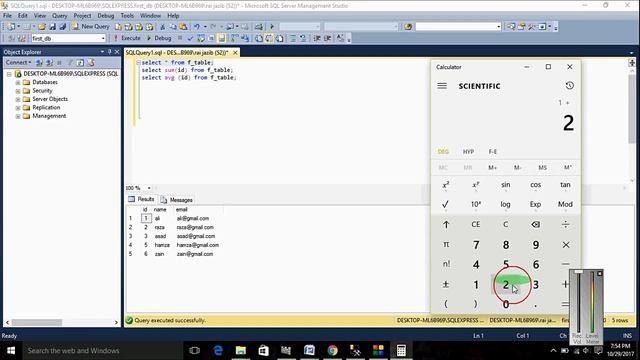Expand the Server Objects folder node
The height and width of the screenshot is (360, 640).
(x=18, y=100)
